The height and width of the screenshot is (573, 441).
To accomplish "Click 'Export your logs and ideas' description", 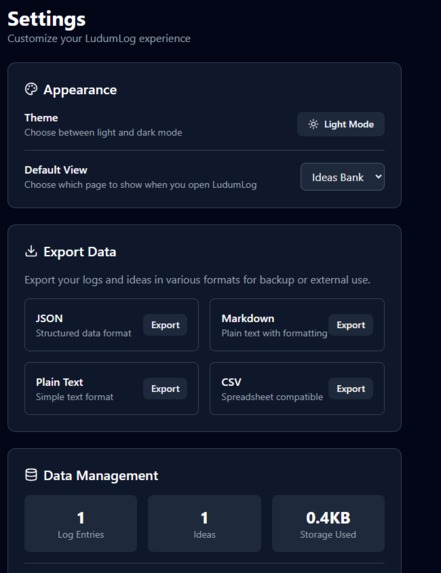I will pyautogui.click(x=197, y=280).
